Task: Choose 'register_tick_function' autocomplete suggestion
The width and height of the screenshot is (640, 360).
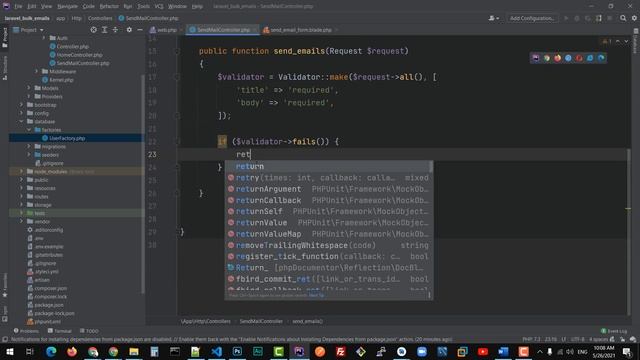Action: pos(329,256)
